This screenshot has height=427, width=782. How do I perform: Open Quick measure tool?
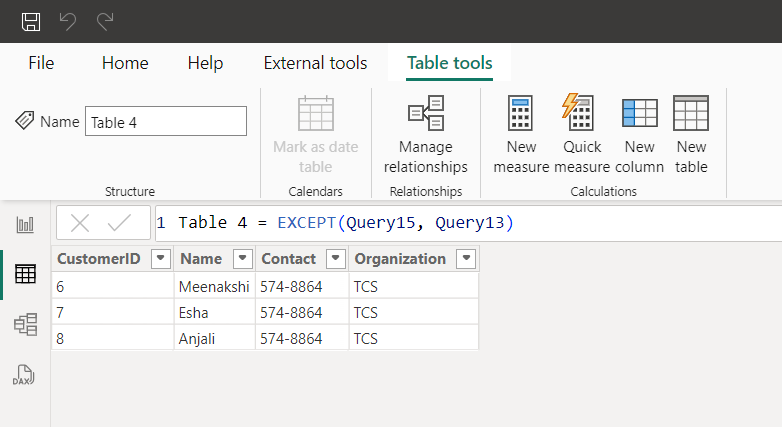point(581,136)
